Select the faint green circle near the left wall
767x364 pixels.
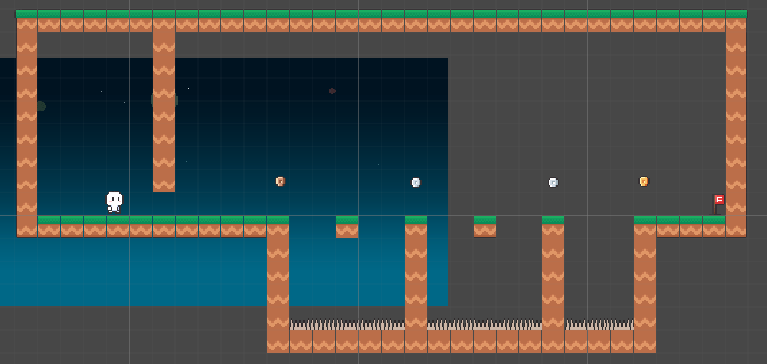coord(41,106)
